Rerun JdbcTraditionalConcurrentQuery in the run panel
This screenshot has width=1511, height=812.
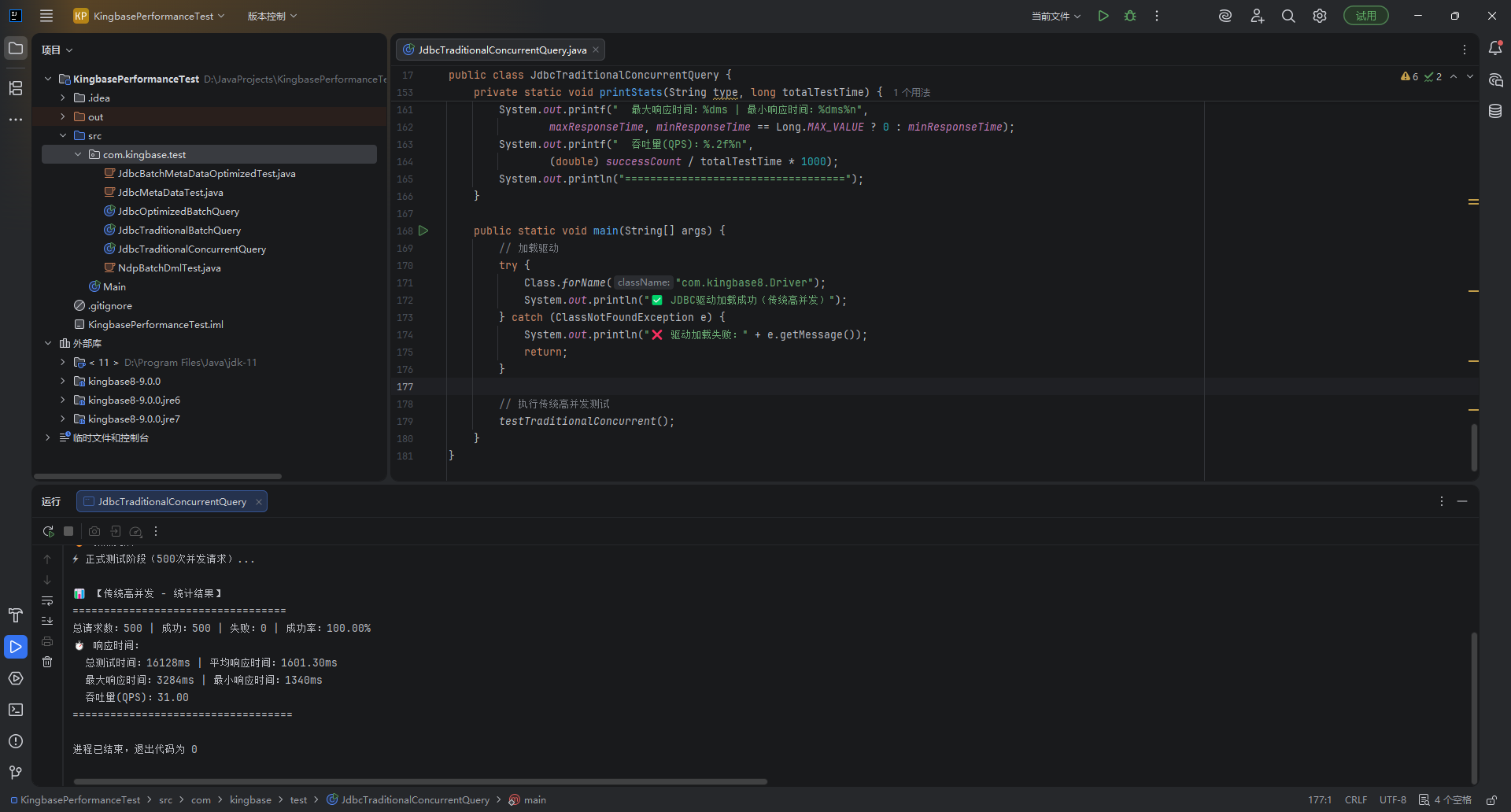(x=48, y=531)
